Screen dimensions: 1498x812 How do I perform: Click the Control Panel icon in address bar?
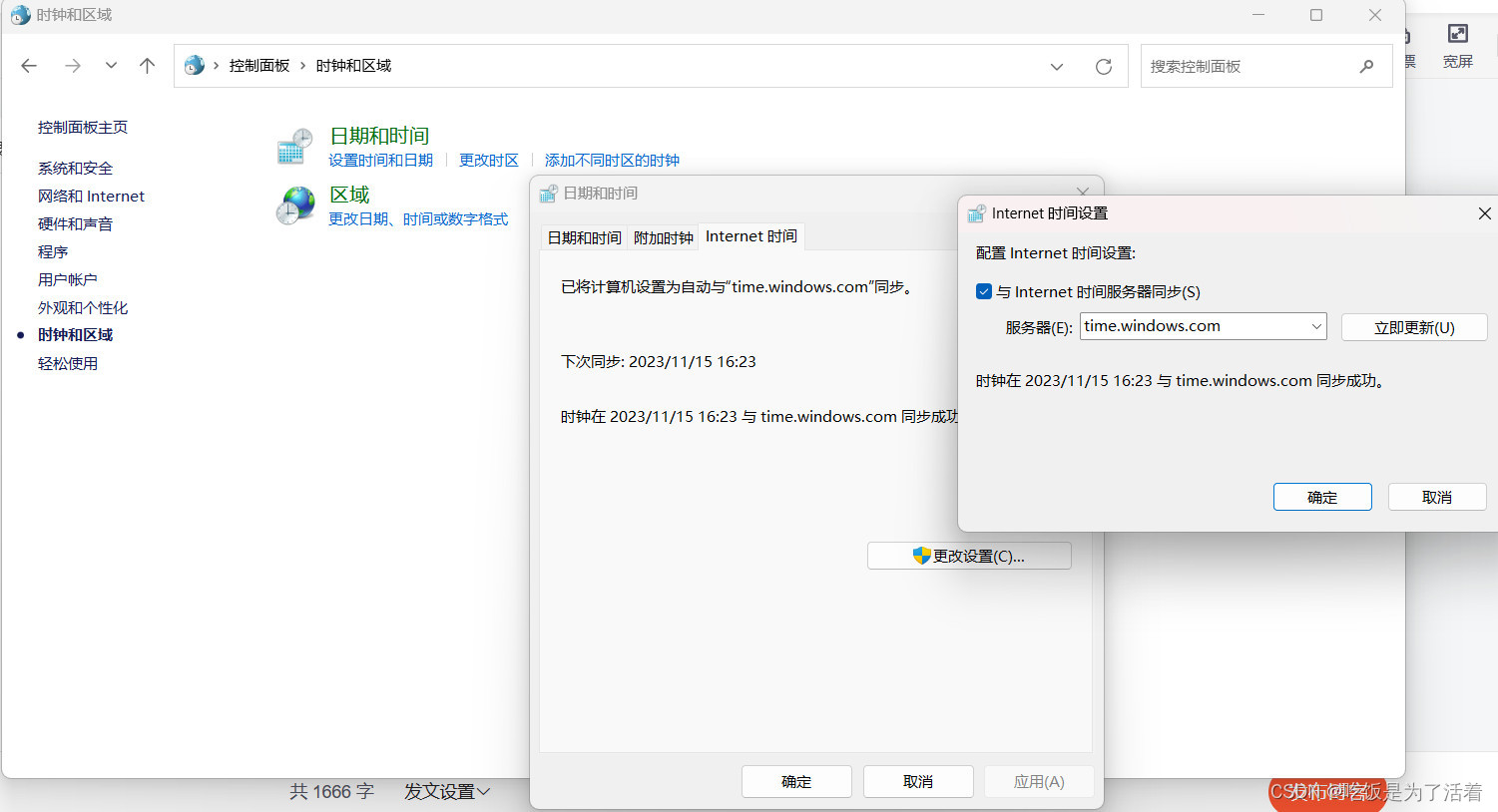(x=195, y=66)
